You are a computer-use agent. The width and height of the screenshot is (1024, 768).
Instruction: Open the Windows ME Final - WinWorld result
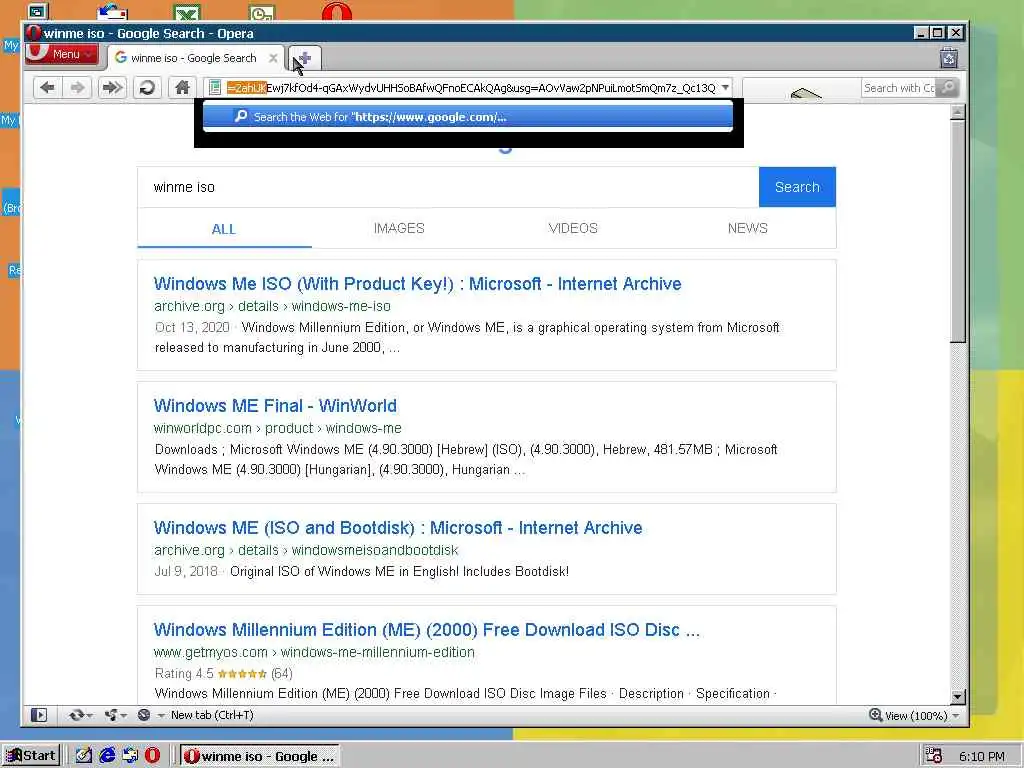coord(275,406)
